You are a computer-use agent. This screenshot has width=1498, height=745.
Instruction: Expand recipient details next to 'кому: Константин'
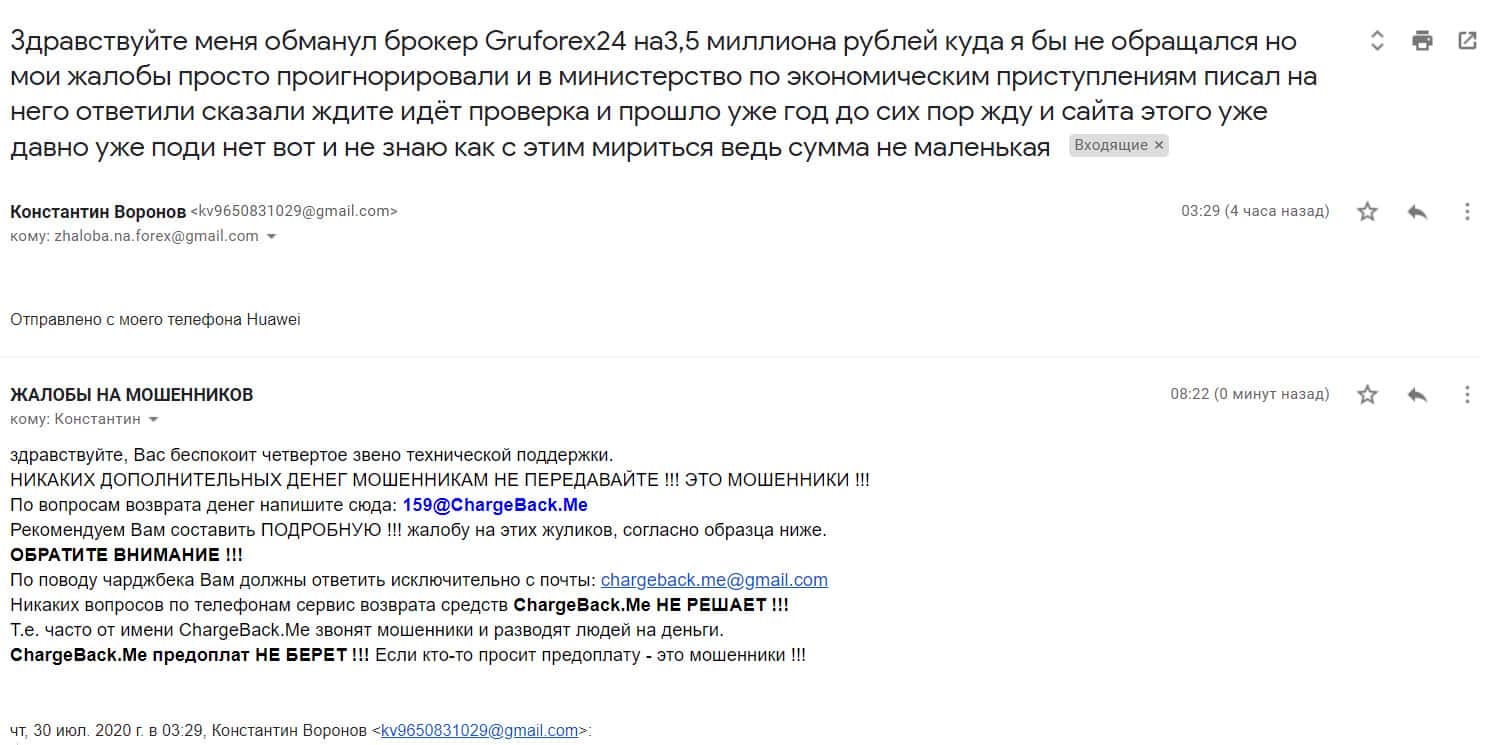[x=153, y=420]
